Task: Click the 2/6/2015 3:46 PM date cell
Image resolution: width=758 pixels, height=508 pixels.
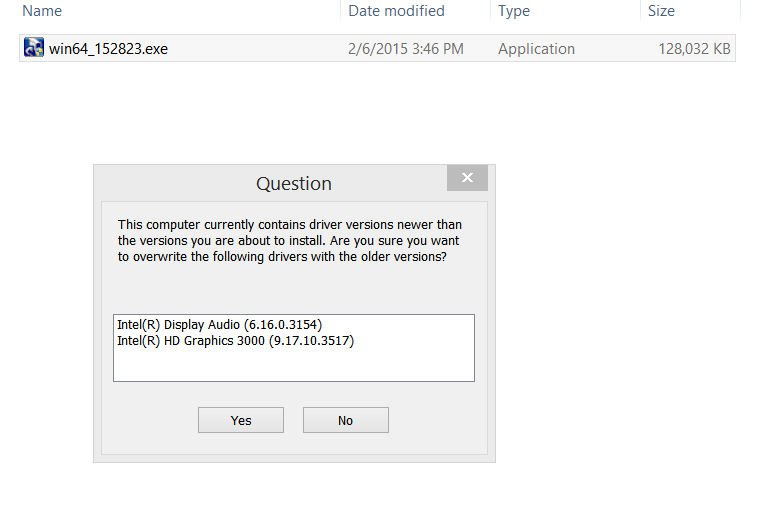Action: (406, 49)
